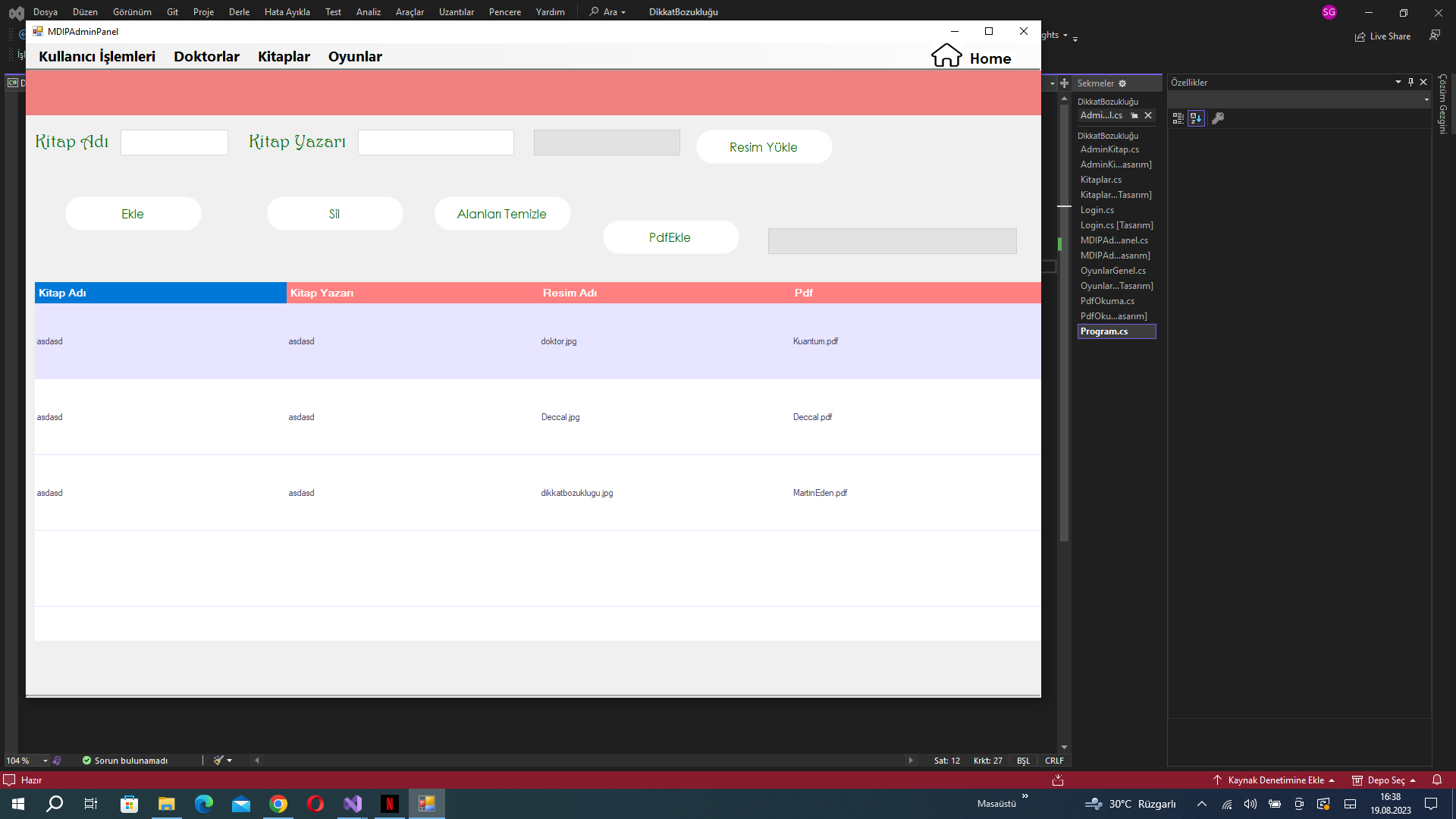This screenshot has width=1456, height=819.
Task: Switch Özellikler to categorized view icon
Action: click(x=1178, y=118)
